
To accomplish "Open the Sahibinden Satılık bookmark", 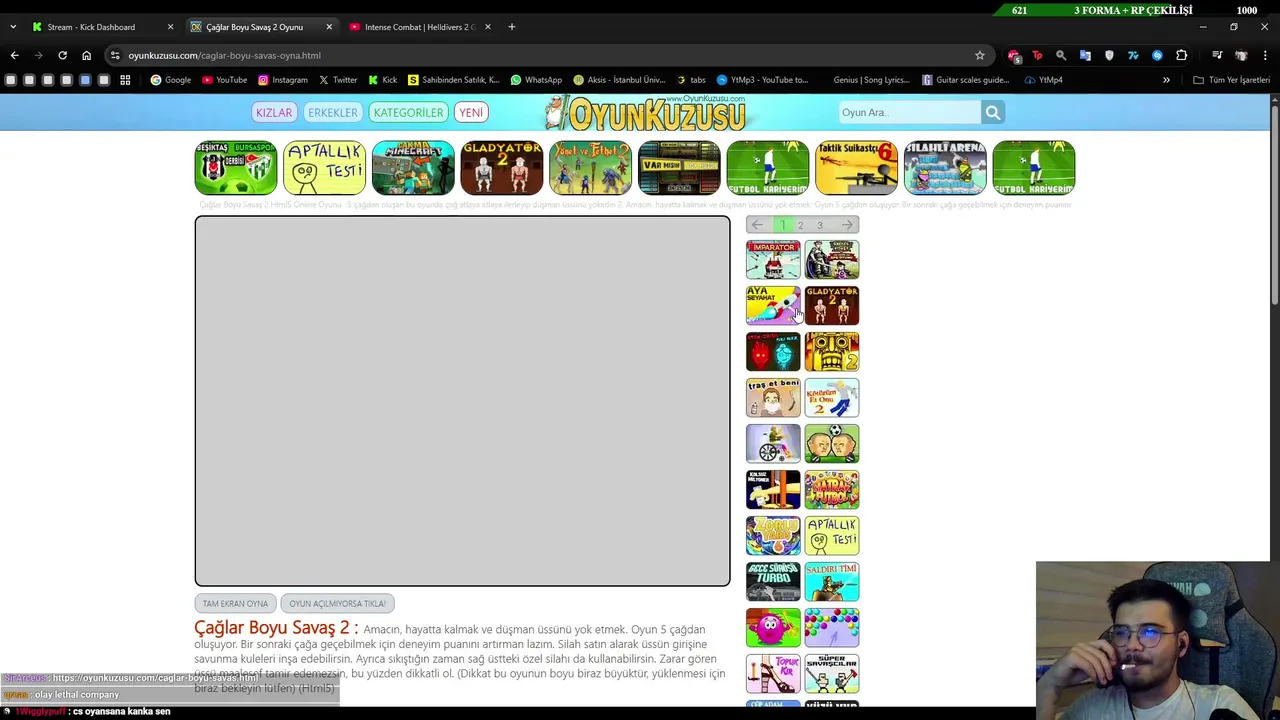I will point(454,80).
